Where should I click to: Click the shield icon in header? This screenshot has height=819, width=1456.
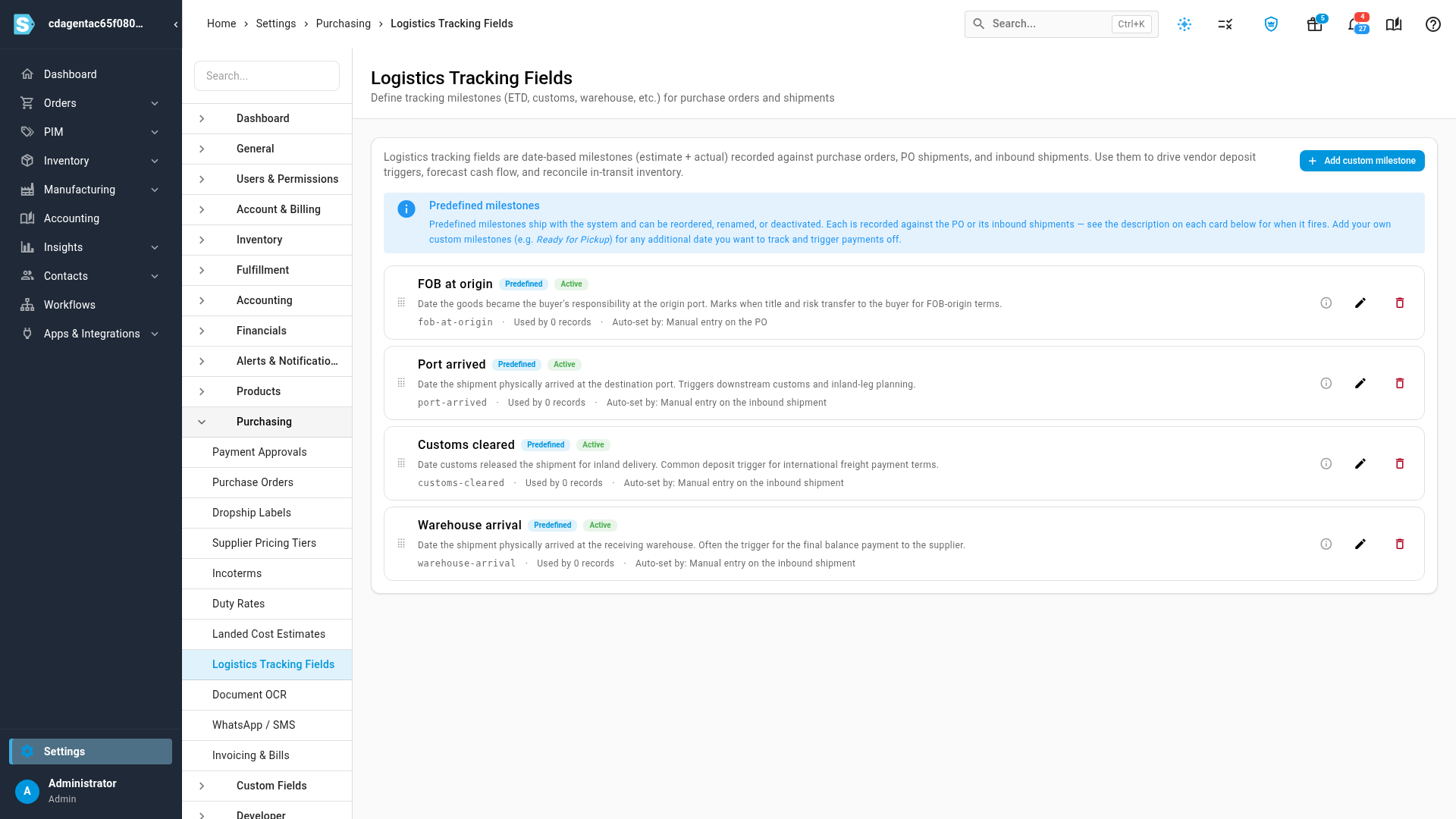coord(1271,24)
